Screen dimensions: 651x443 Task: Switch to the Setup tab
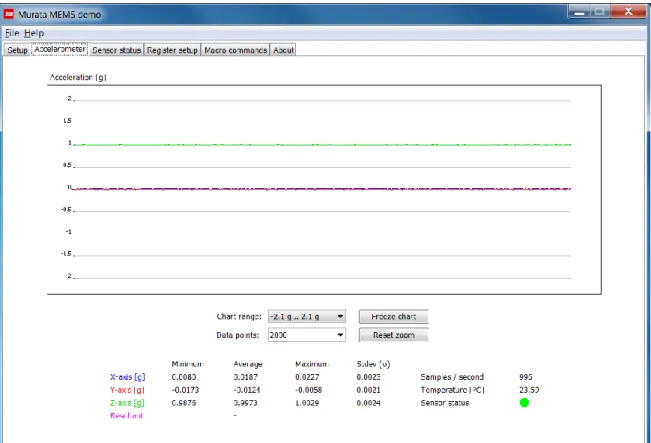click(17, 50)
